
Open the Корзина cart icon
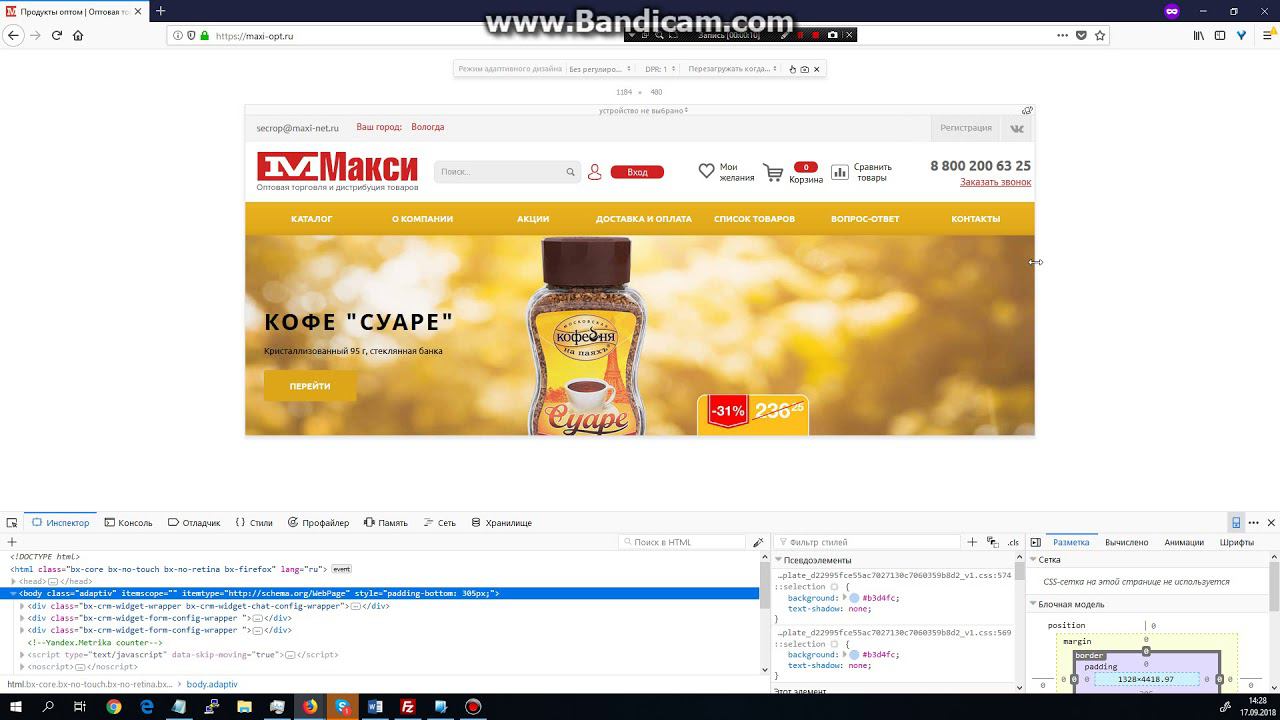[773, 173]
